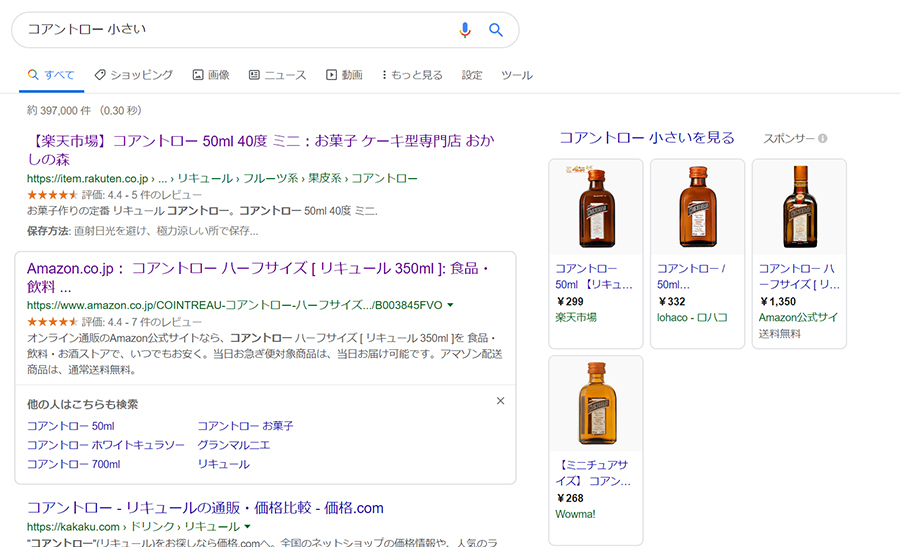Switch to the 動画 tab
The image size is (900, 547).
(344, 75)
